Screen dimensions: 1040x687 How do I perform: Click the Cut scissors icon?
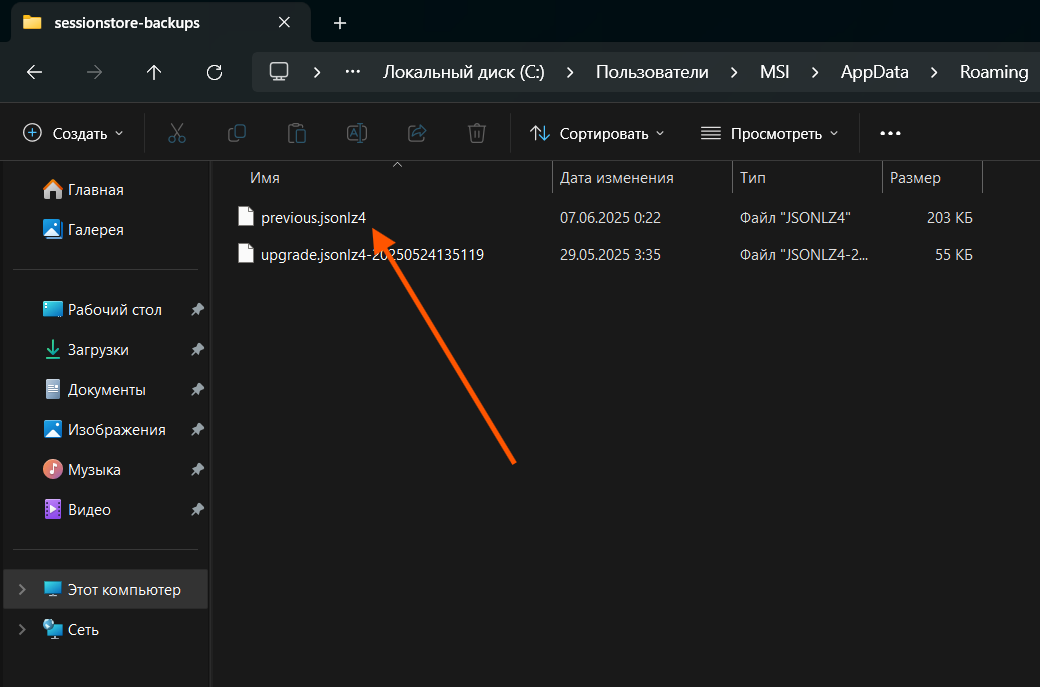tap(177, 133)
